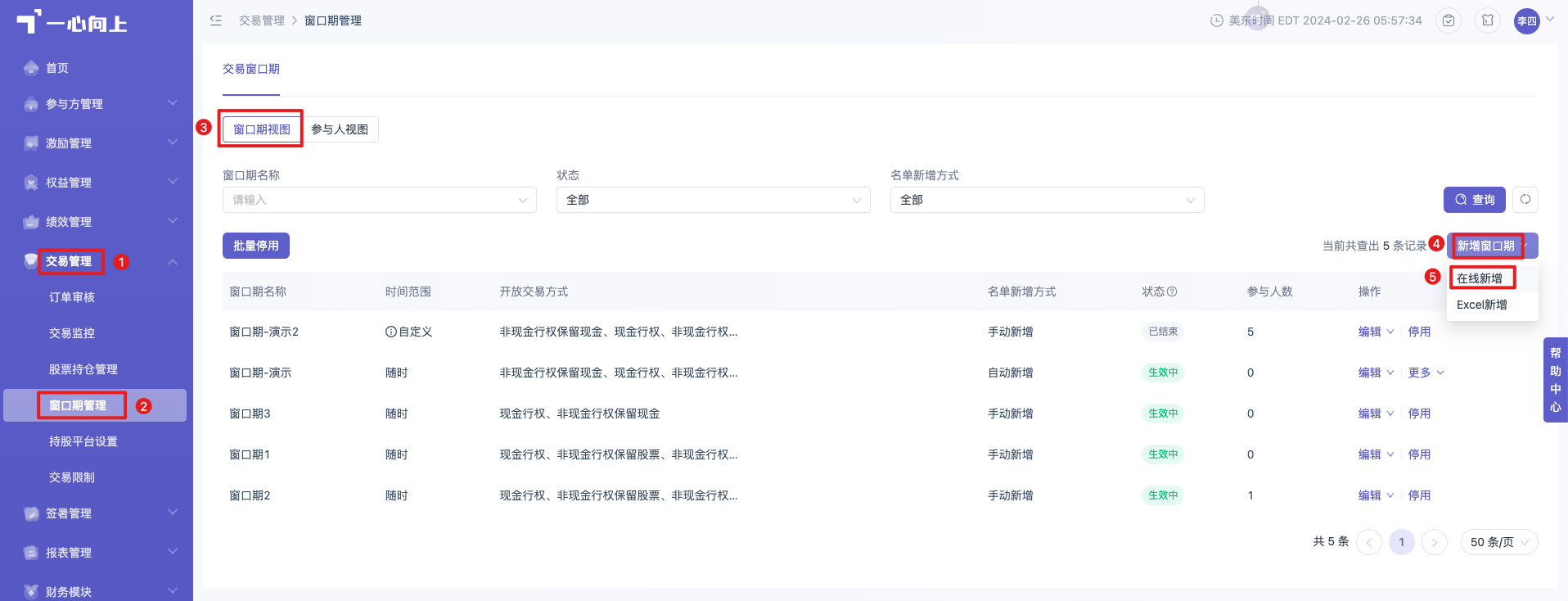
Task: Expand the 权益管理 menu
Action: (173, 182)
